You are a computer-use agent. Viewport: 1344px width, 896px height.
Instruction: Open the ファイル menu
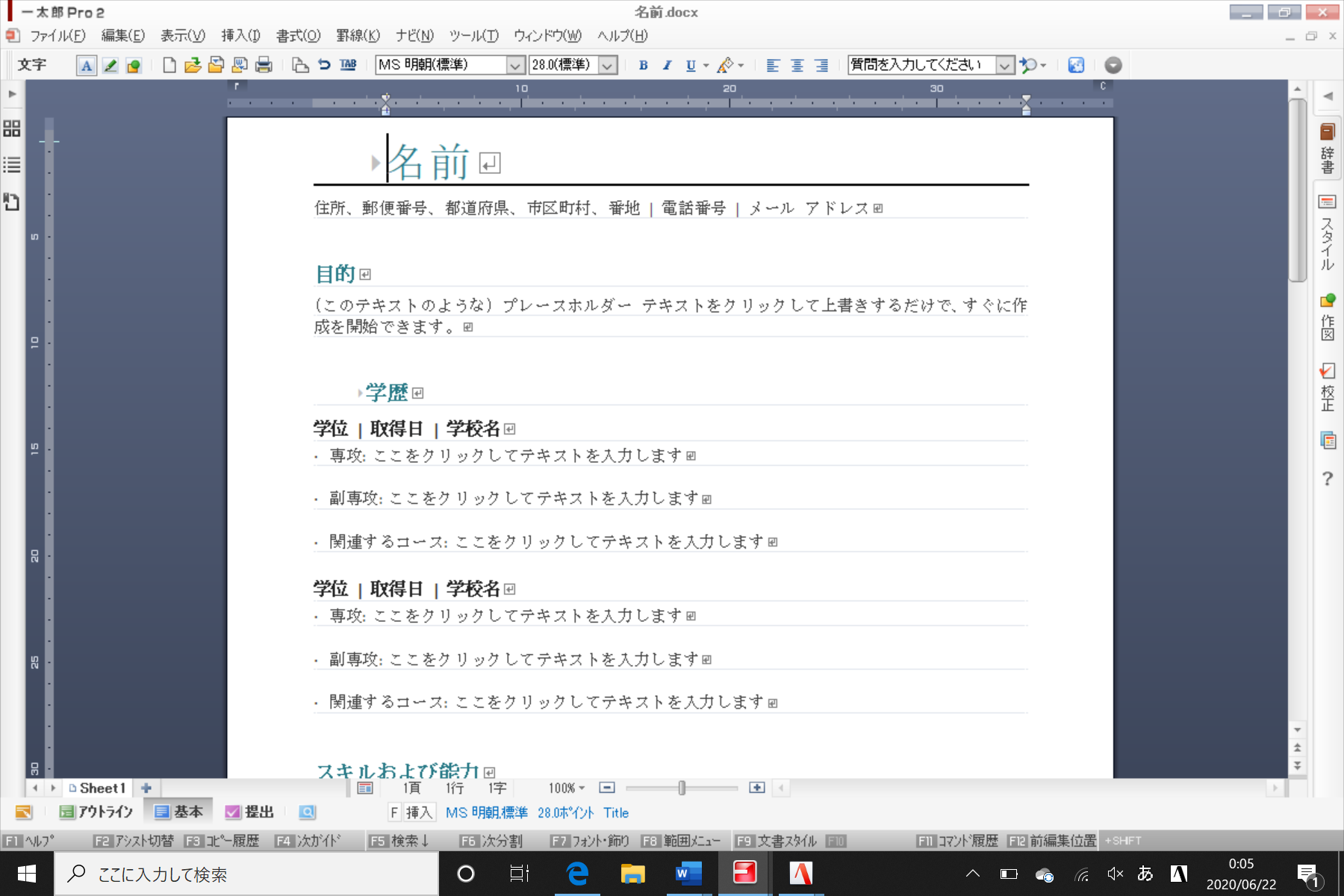pyautogui.click(x=57, y=36)
